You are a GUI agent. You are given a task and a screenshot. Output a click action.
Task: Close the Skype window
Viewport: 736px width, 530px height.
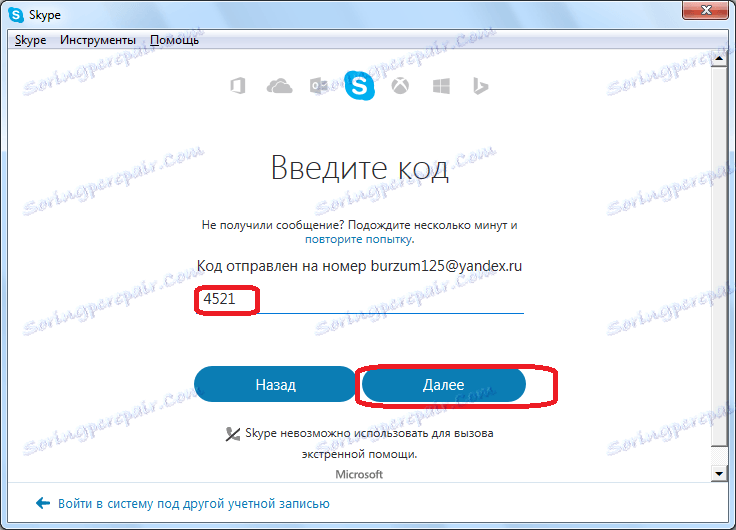pos(705,10)
